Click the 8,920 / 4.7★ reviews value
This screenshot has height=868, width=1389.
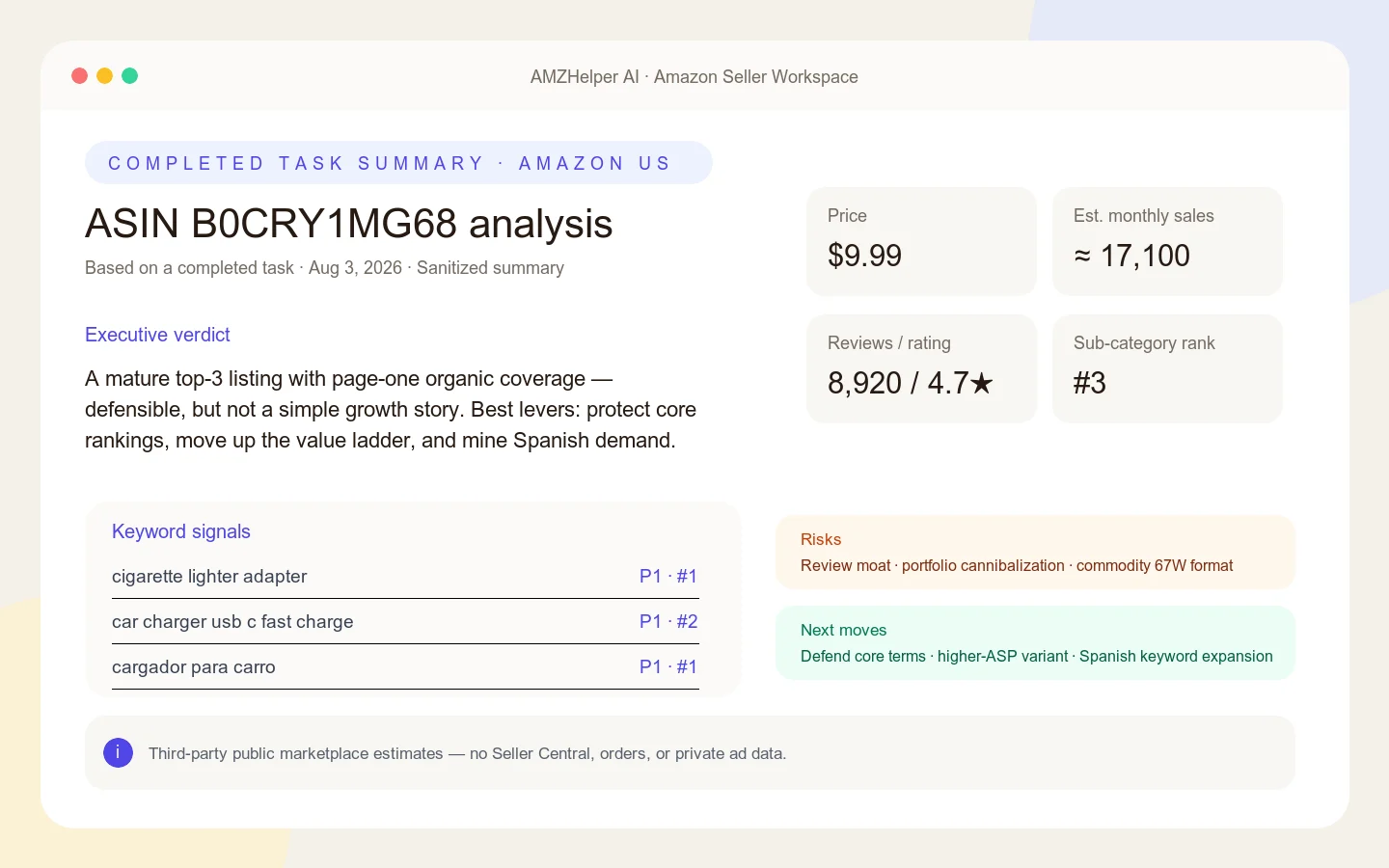[x=911, y=383]
